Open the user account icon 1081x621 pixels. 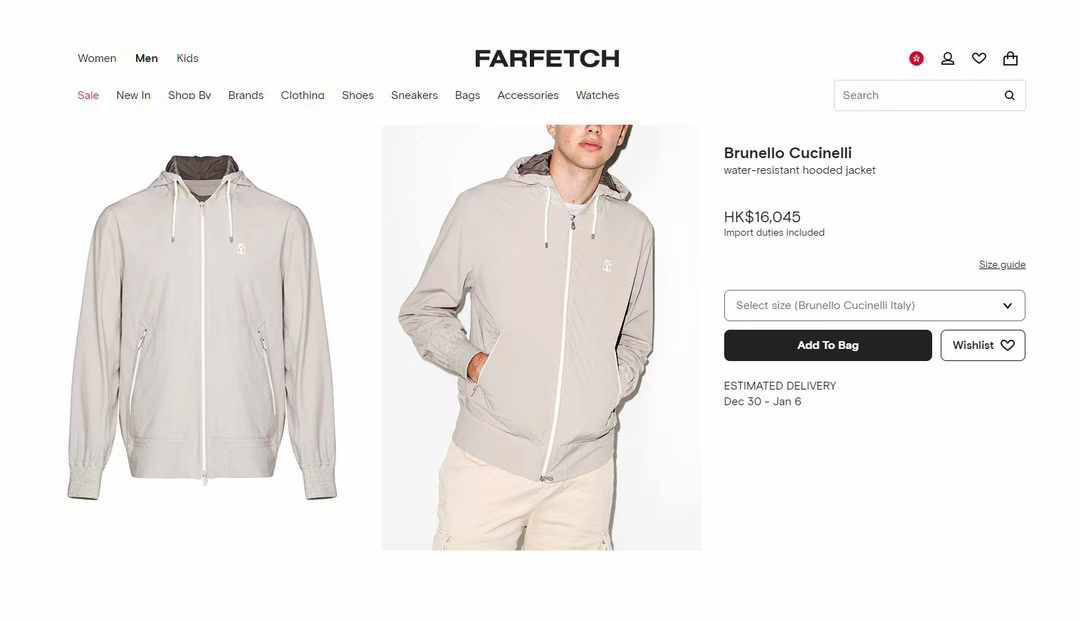coord(948,59)
